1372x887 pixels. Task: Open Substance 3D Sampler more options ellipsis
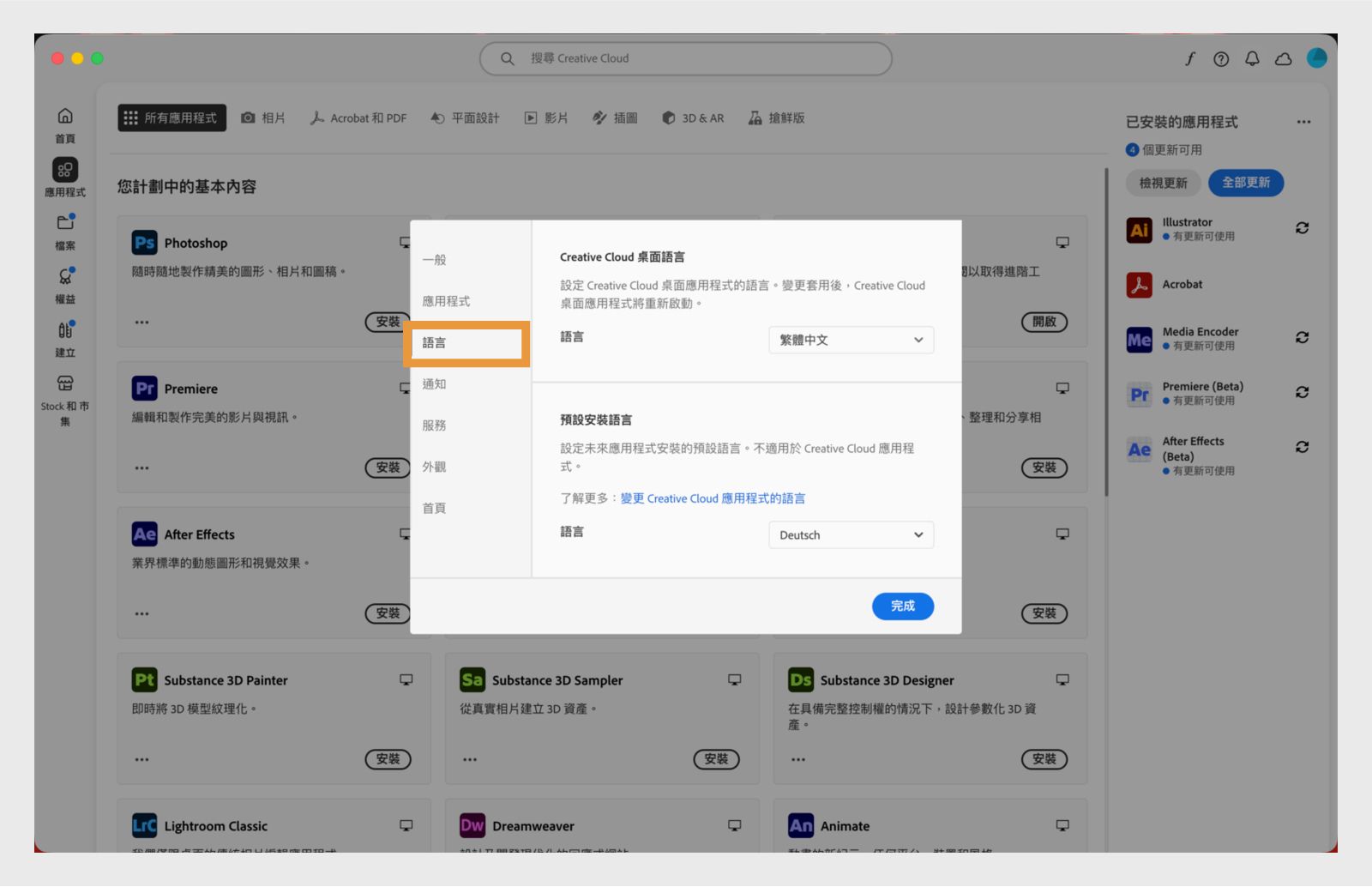[x=470, y=760]
